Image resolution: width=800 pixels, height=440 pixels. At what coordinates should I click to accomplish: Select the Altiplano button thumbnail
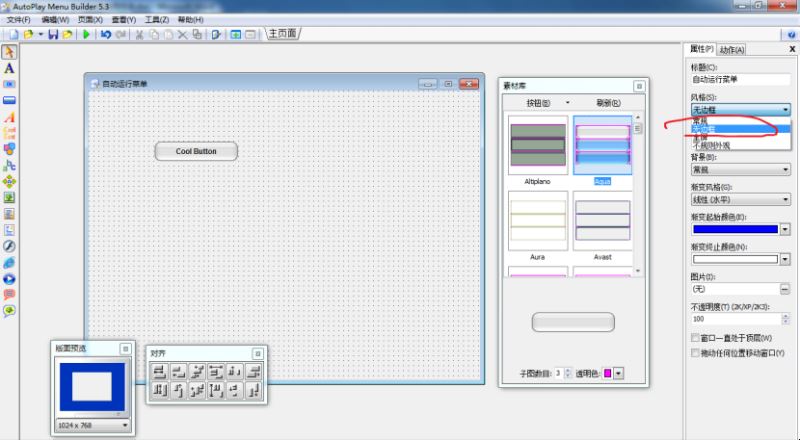point(538,145)
